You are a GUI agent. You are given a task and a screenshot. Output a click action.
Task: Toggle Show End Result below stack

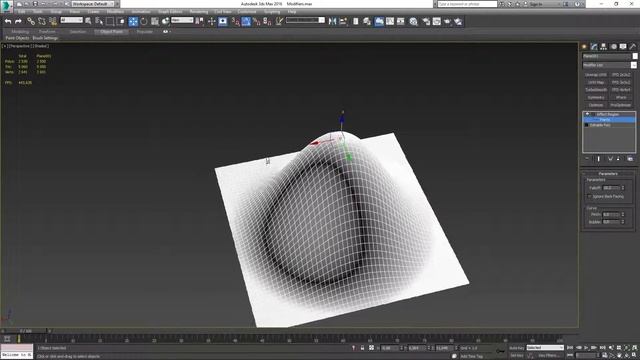(x=599, y=159)
